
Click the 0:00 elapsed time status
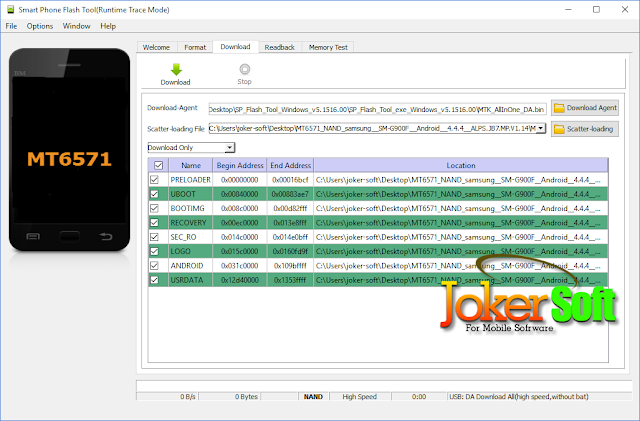[x=419, y=396]
